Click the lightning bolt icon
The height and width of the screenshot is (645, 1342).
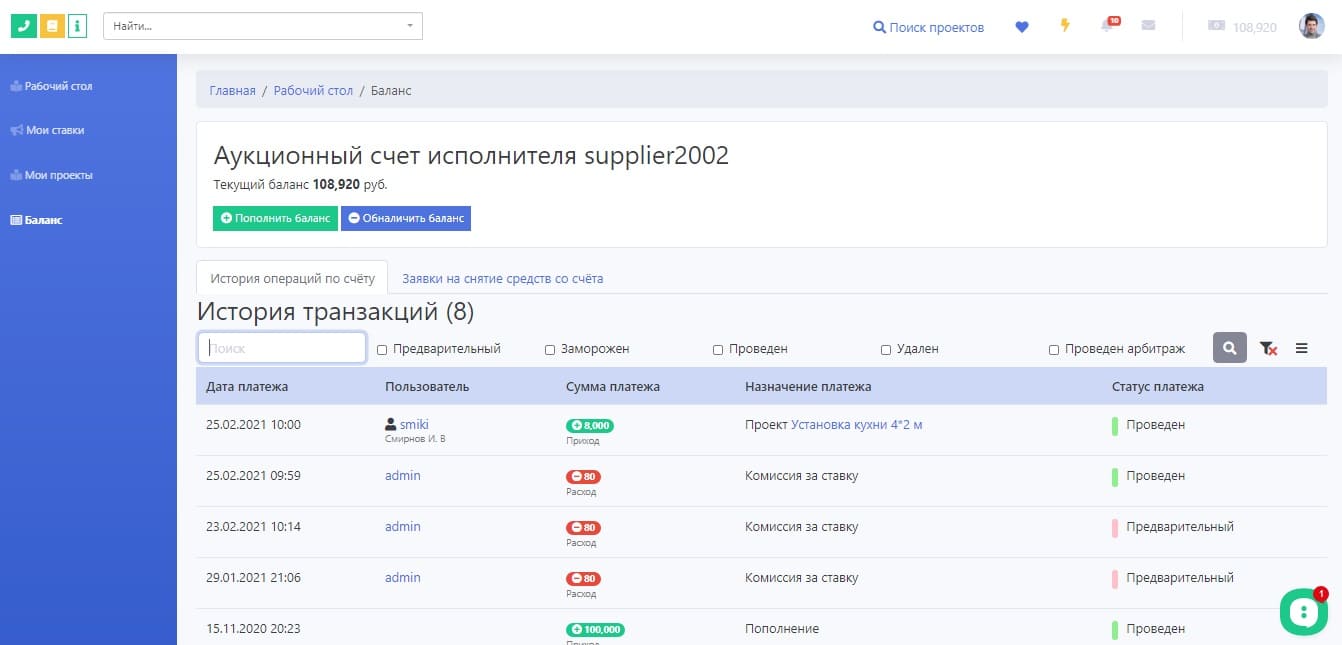1065,26
